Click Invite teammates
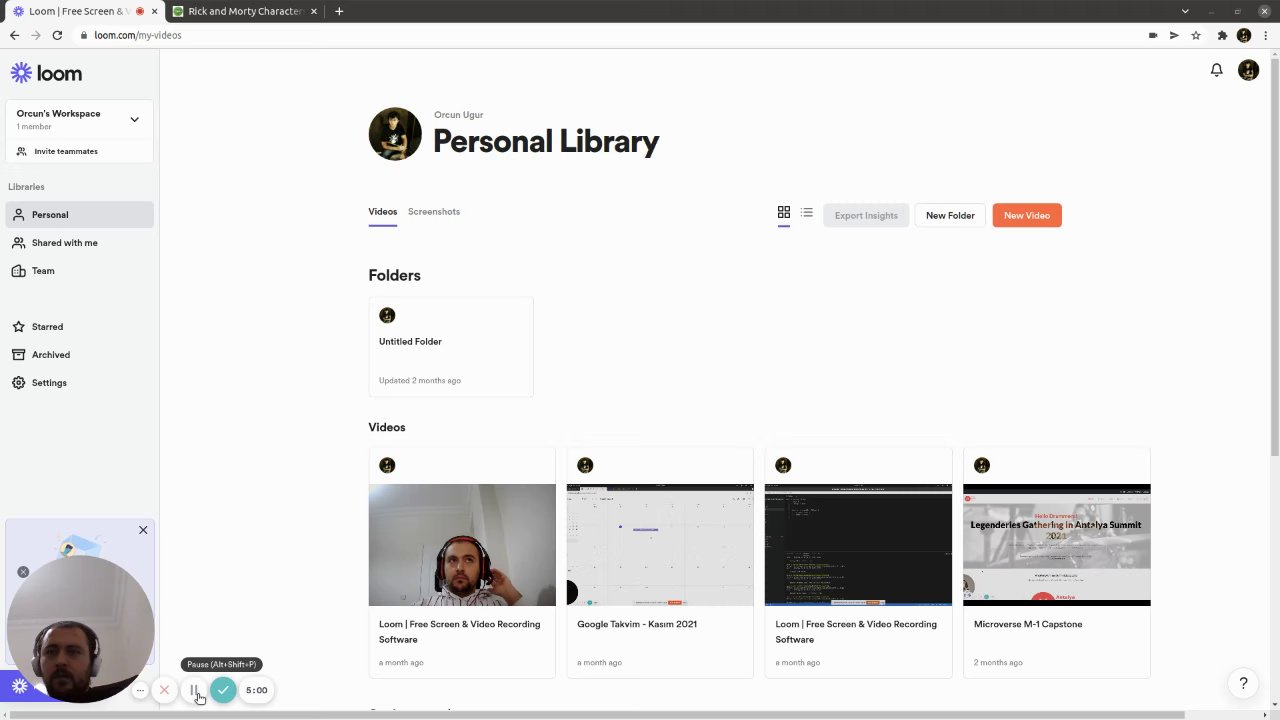Screen dimensions: 1280x720 pos(66,151)
